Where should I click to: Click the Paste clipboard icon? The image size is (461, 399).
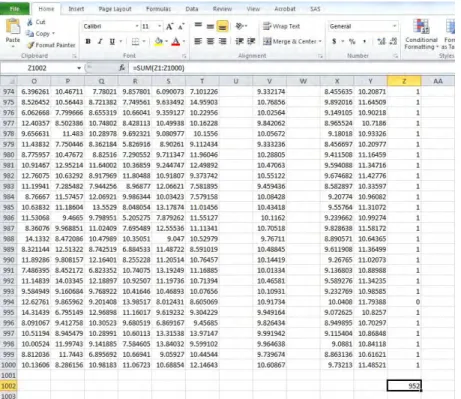point(13,27)
